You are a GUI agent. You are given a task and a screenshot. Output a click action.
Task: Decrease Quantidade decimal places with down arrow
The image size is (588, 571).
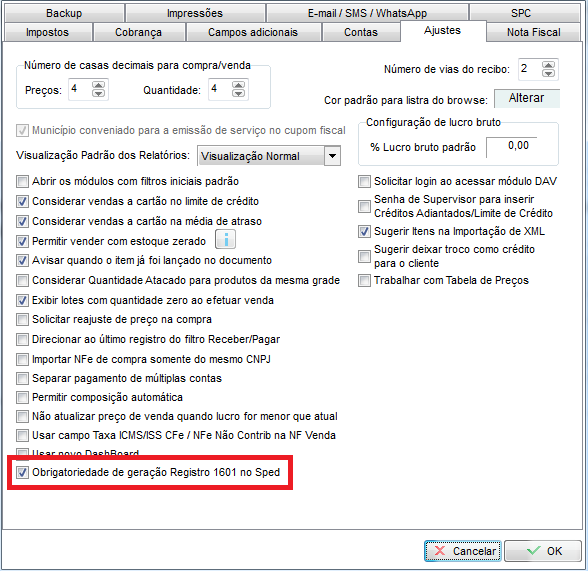(x=238, y=93)
